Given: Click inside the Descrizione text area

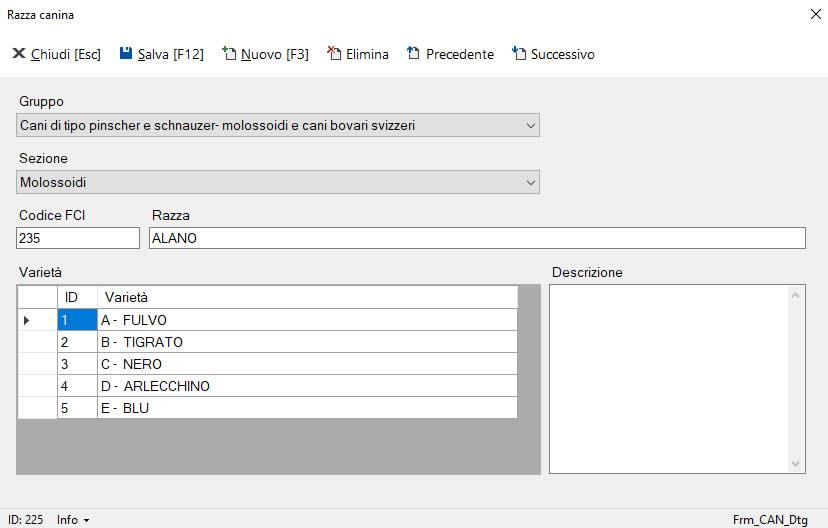Looking at the screenshot, I should pos(668,378).
